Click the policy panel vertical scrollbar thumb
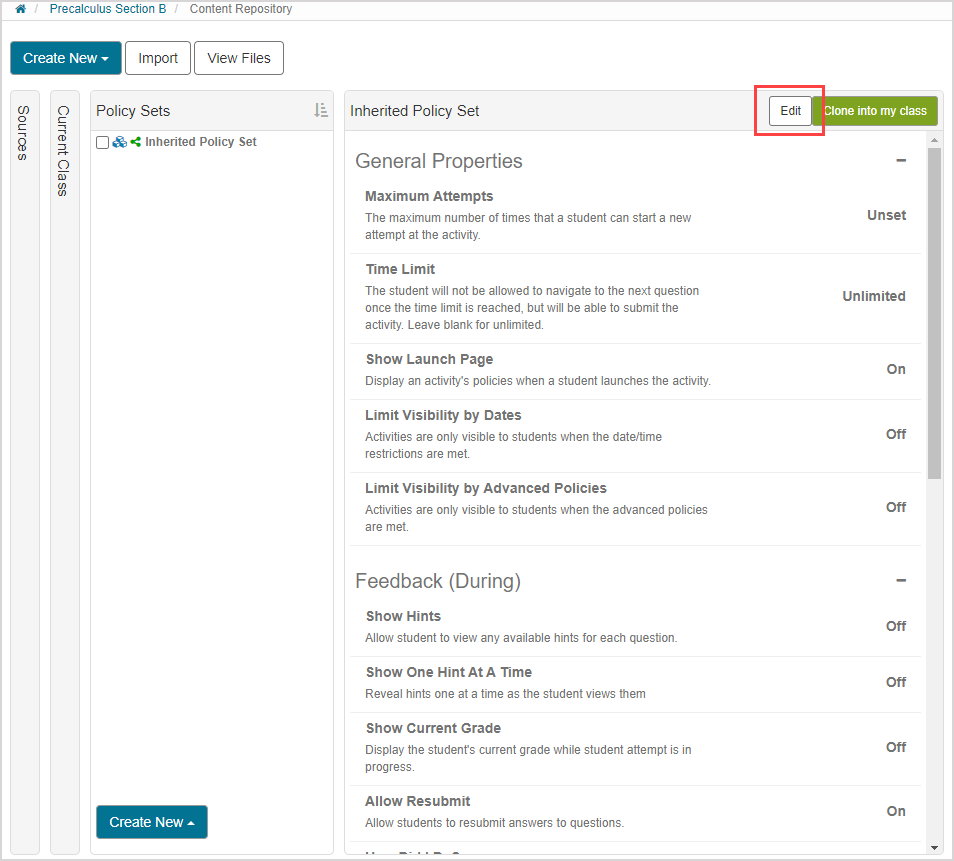Screen dimensions: 954x861 pyautogui.click(x=934, y=310)
